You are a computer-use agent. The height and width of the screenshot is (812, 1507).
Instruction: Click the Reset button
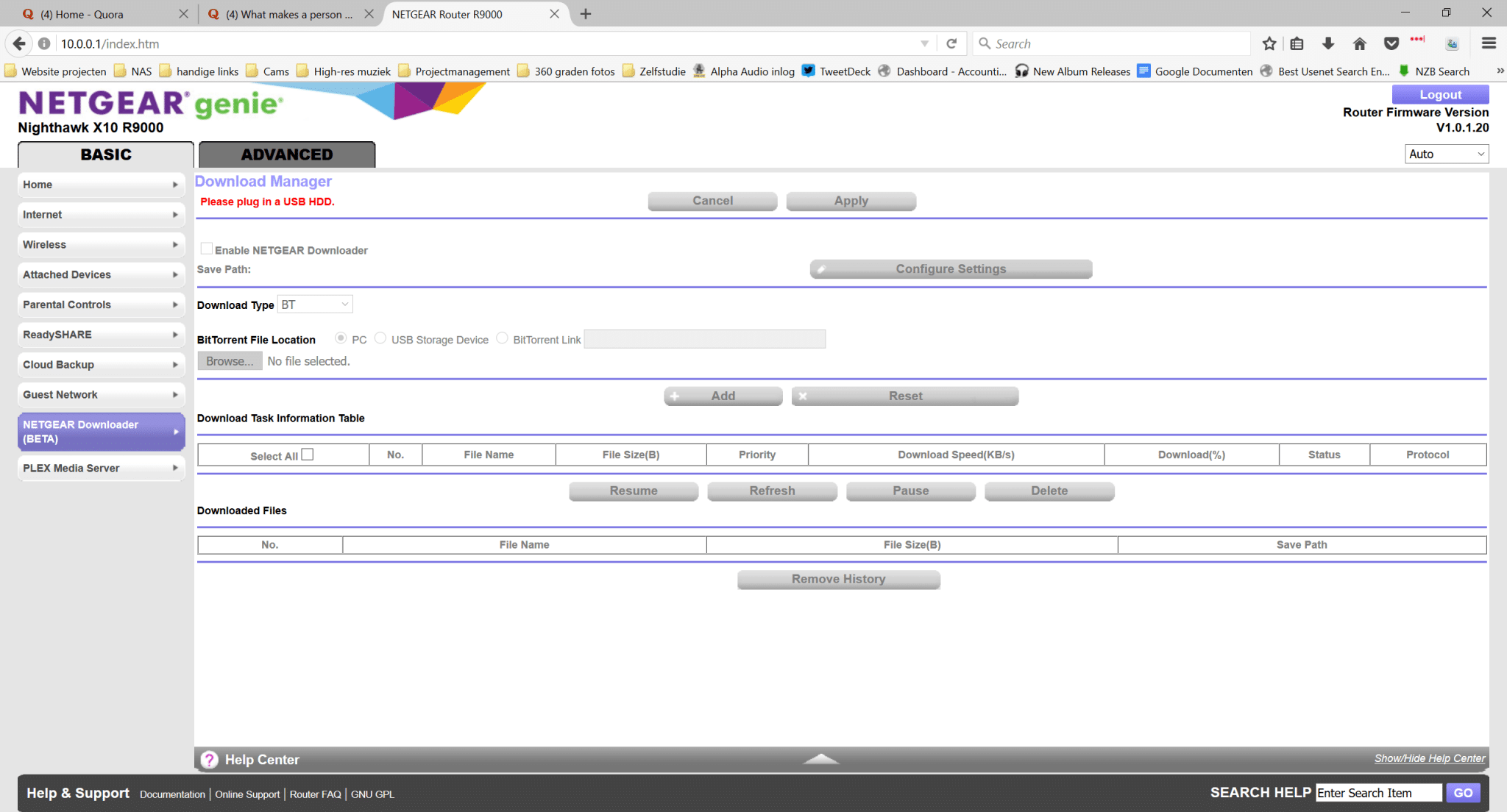click(905, 396)
